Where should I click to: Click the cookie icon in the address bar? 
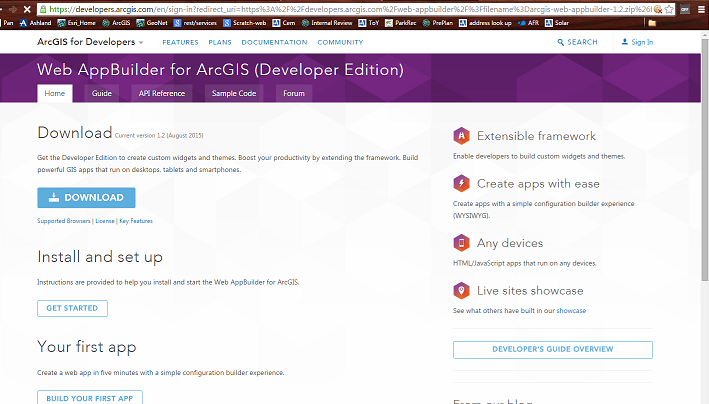(658, 9)
